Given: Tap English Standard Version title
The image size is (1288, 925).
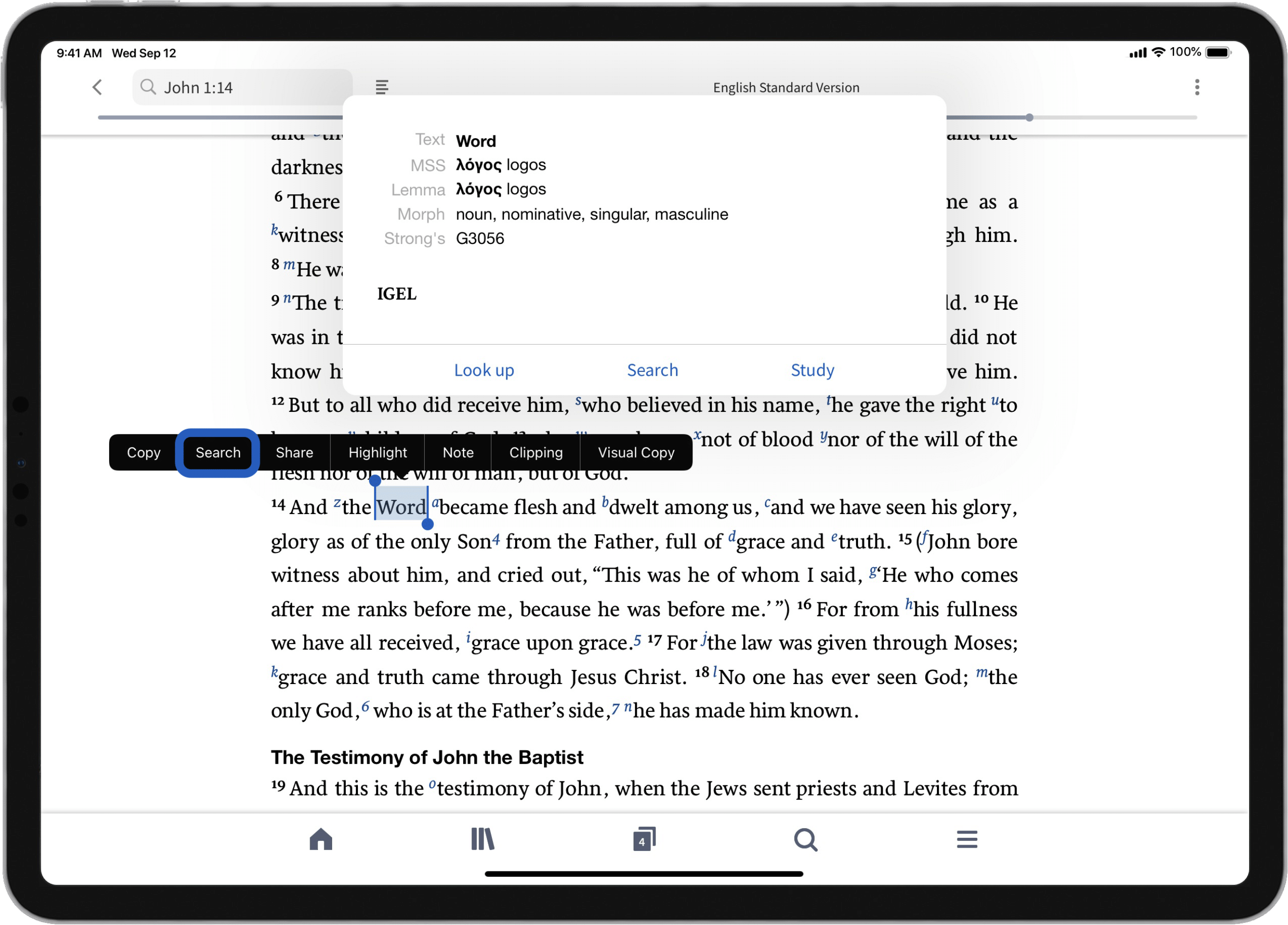Looking at the screenshot, I should (x=786, y=88).
